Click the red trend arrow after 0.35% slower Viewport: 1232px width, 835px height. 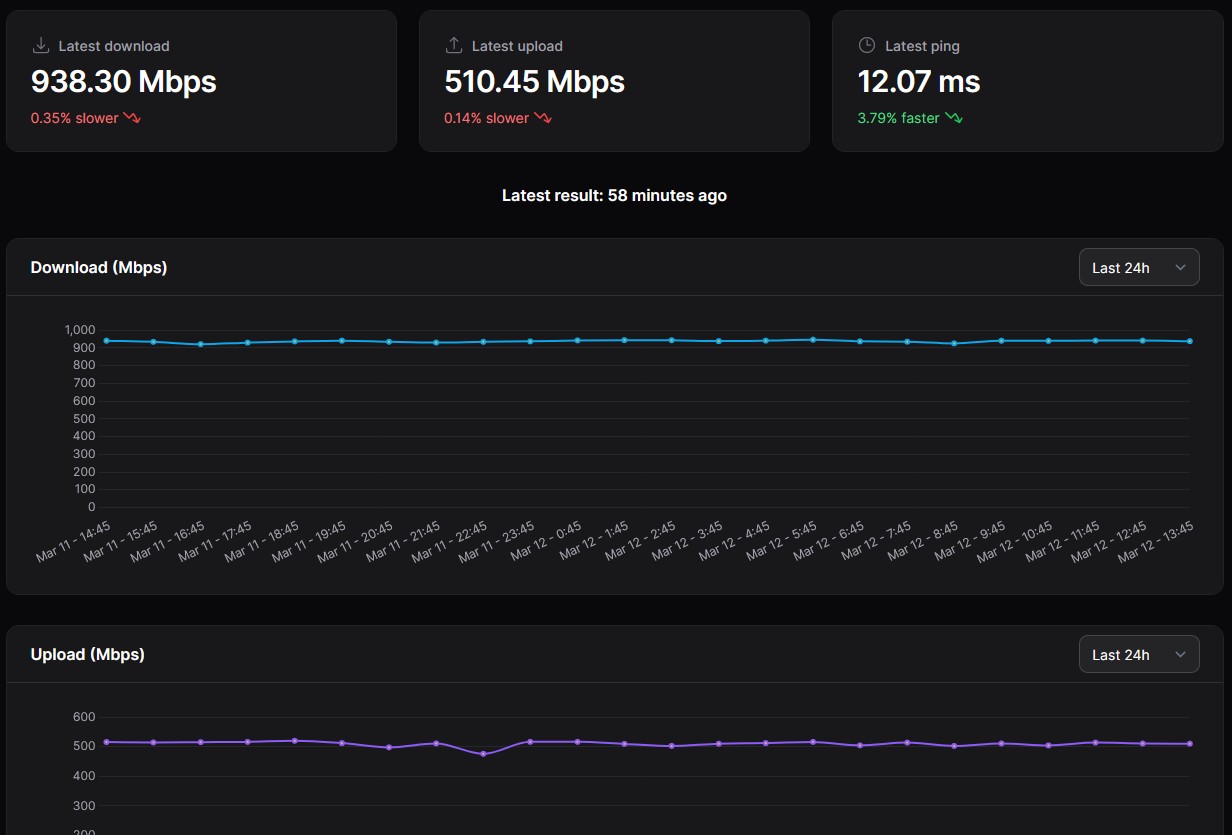[x=132, y=118]
